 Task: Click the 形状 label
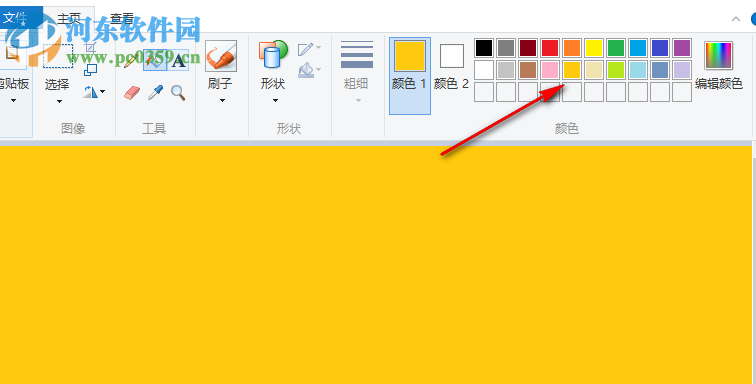tap(273, 83)
